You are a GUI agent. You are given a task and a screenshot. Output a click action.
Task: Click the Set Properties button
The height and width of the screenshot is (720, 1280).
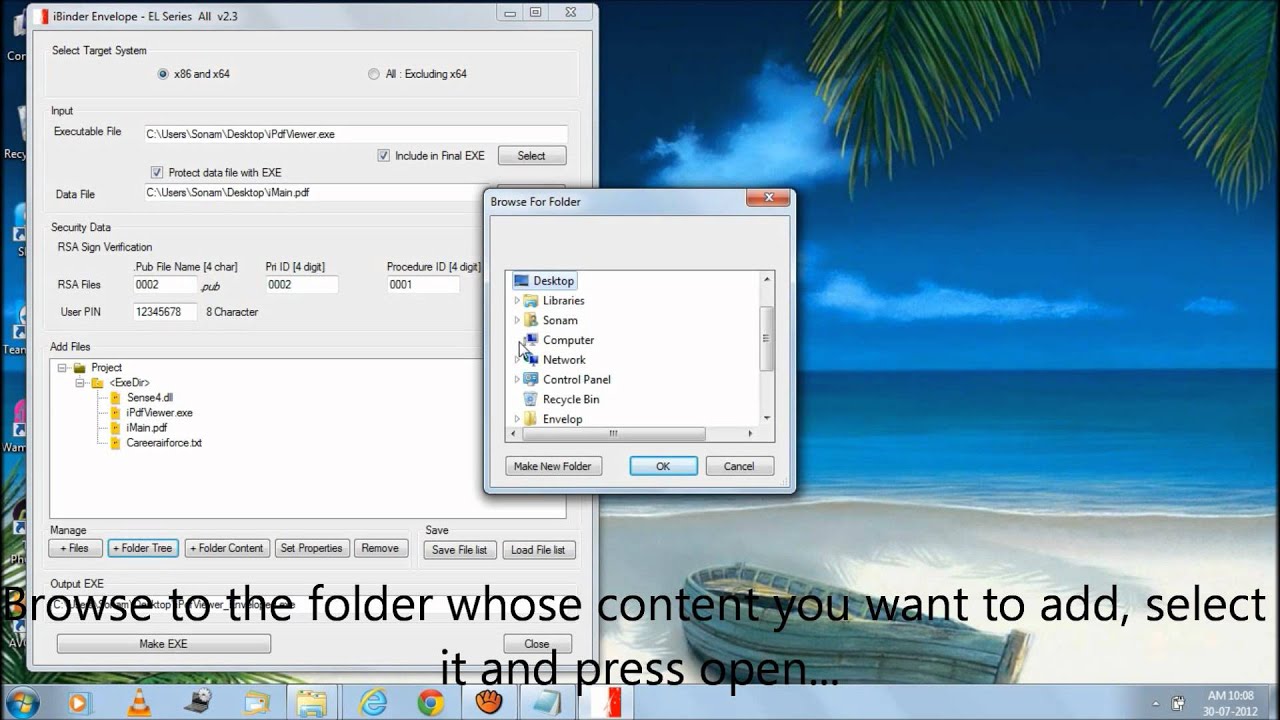312,548
